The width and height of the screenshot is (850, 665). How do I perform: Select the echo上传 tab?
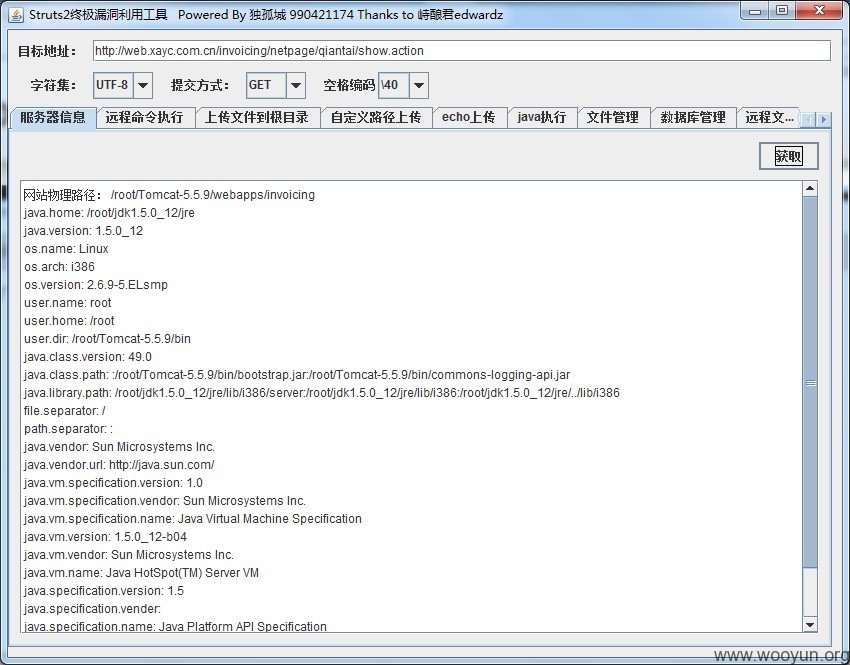pos(469,118)
